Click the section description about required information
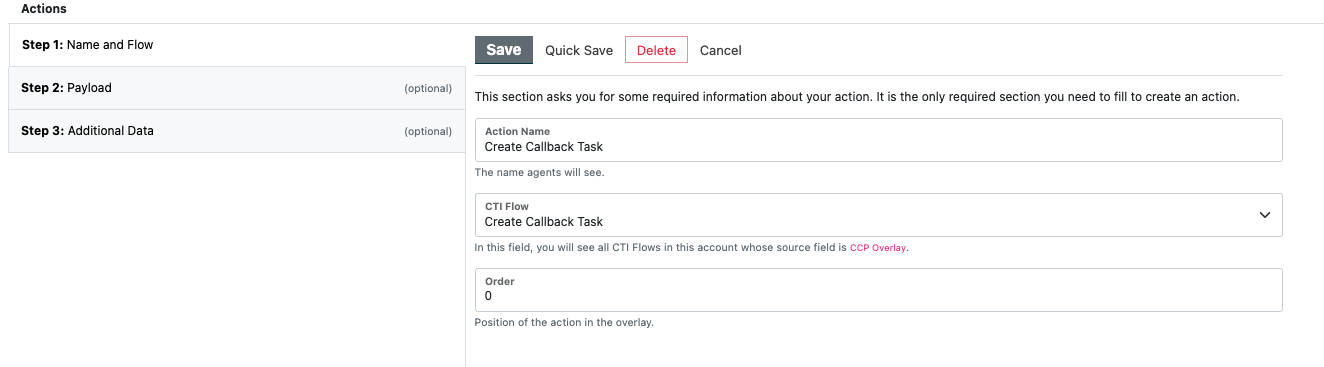Image resolution: width=1324 pixels, height=367 pixels. click(x=857, y=97)
